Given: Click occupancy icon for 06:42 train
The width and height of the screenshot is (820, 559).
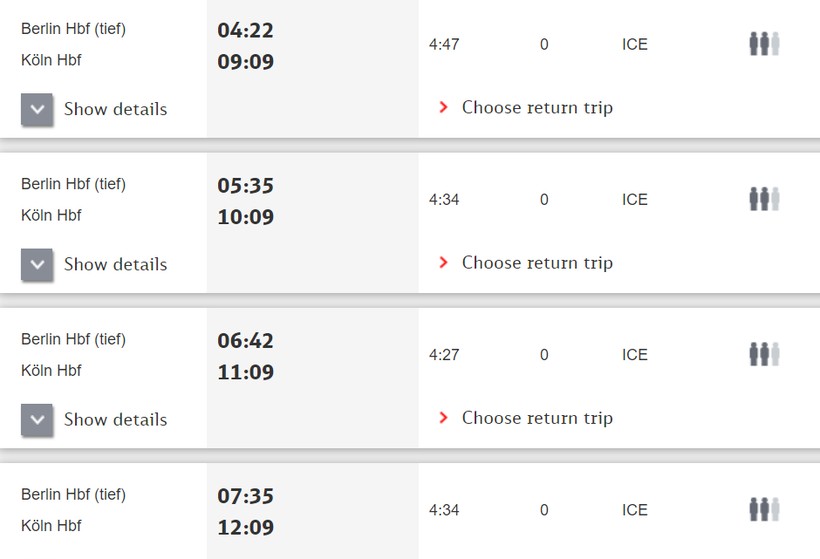Looking at the screenshot, I should point(764,354).
